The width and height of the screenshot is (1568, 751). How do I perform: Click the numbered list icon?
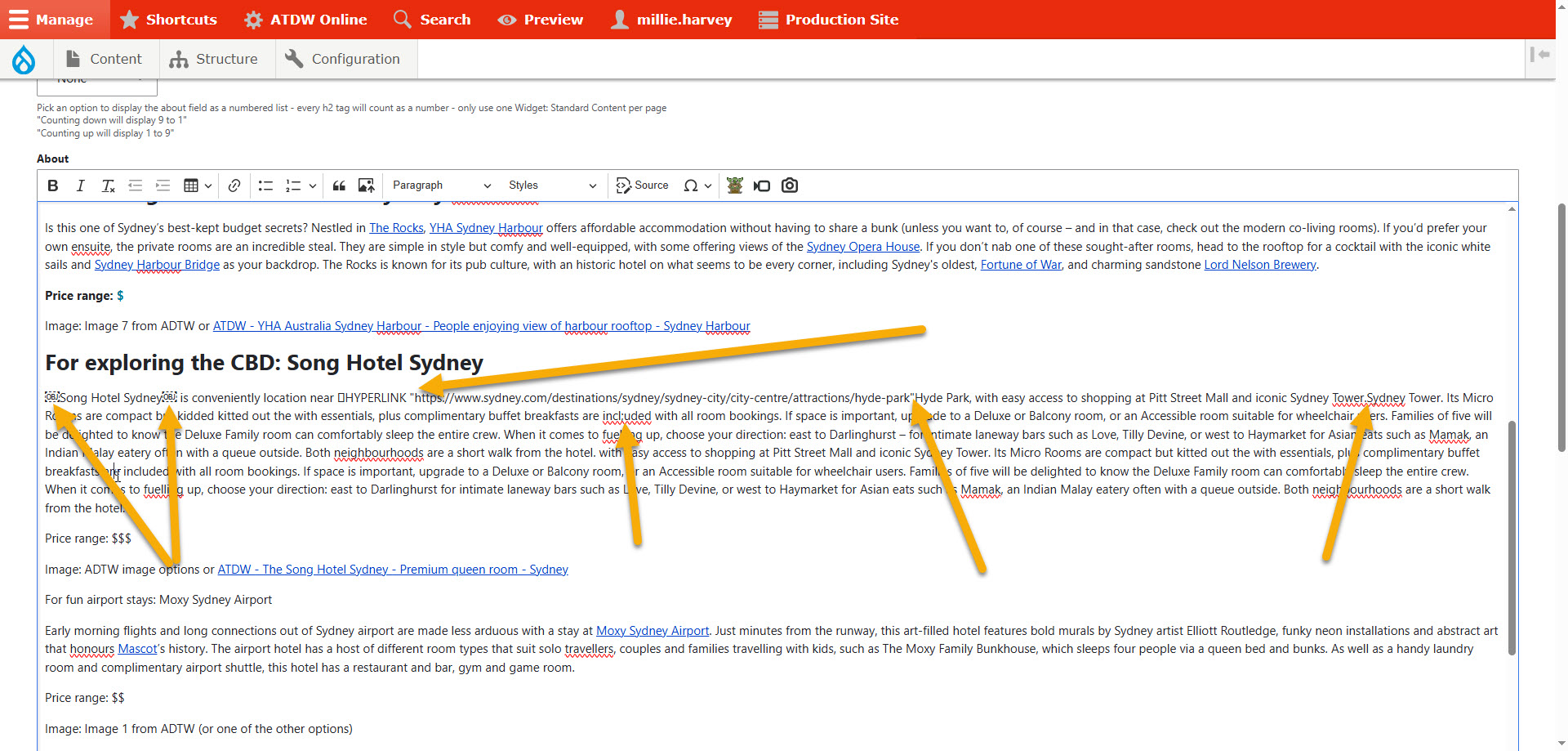tap(293, 186)
